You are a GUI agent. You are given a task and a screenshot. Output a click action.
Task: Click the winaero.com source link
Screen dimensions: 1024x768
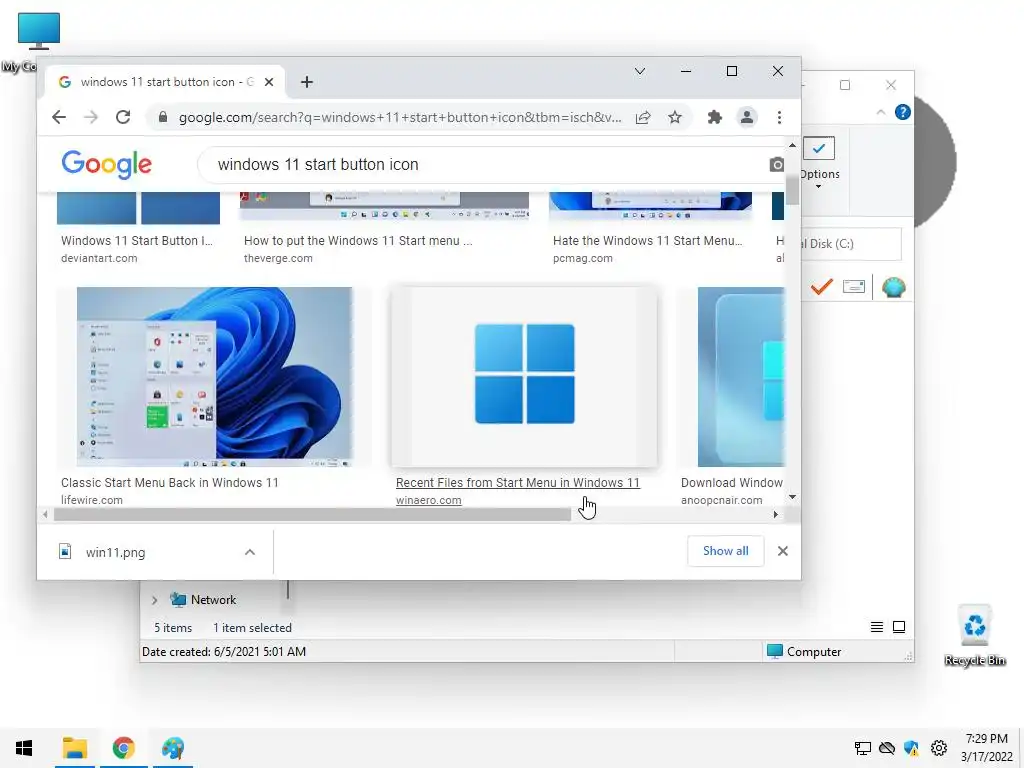[x=428, y=500]
